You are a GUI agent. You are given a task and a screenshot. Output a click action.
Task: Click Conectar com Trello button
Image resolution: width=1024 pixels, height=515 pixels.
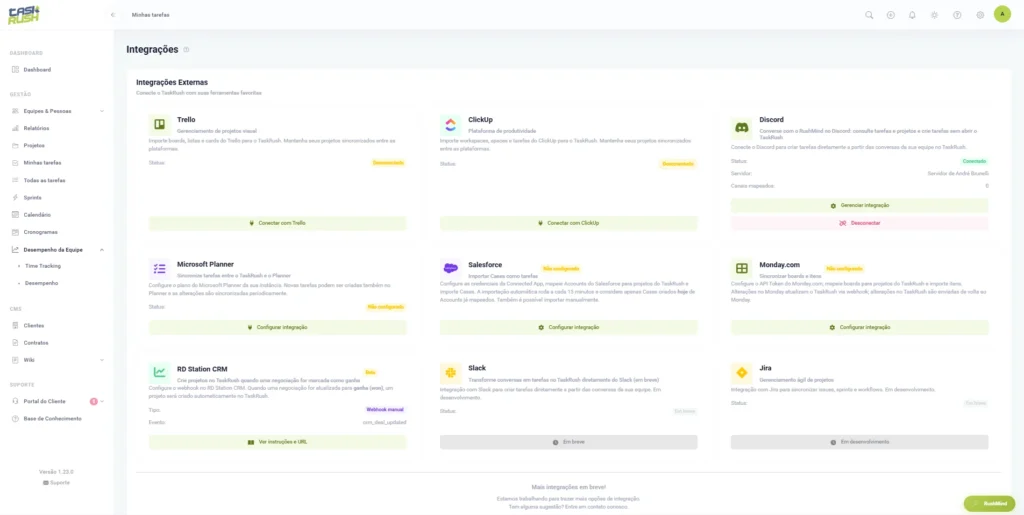coord(278,223)
